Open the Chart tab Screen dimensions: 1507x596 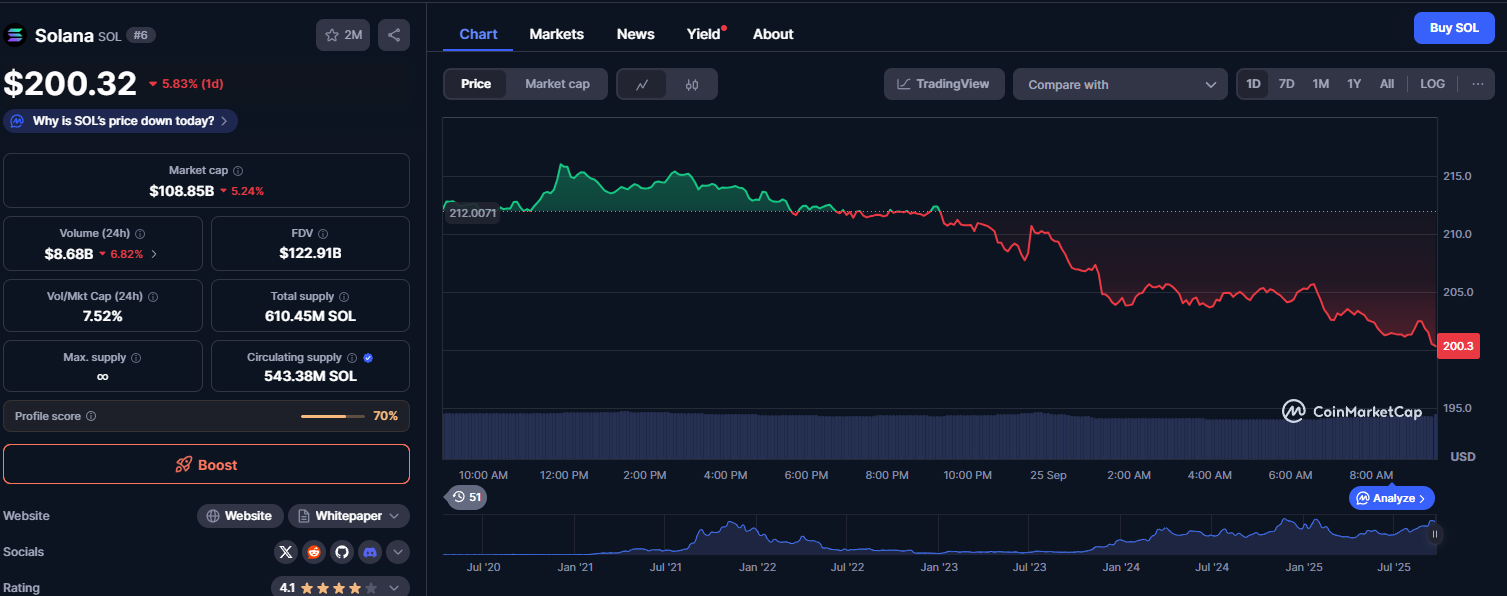pos(478,34)
